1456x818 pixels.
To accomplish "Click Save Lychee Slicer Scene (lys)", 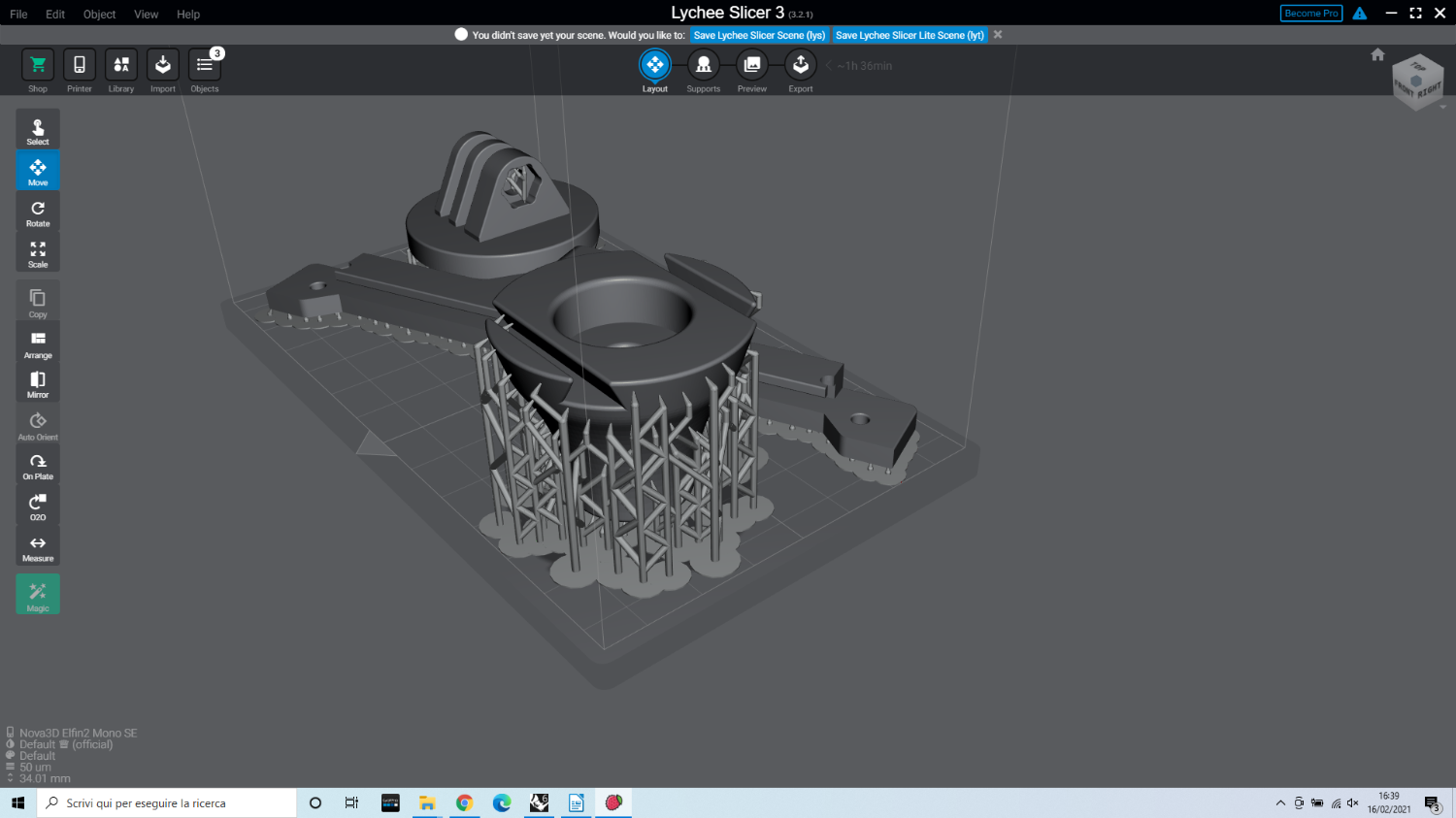I will [759, 35].
